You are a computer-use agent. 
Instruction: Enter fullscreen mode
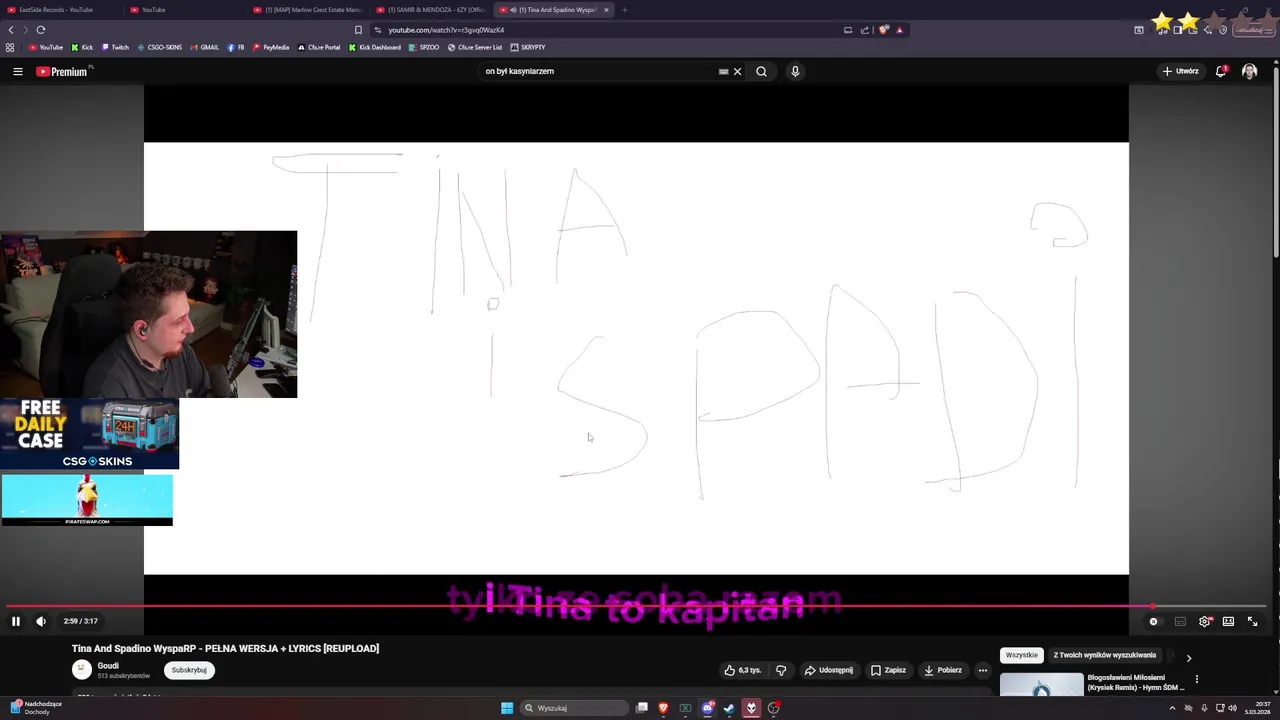point(1252,621)
